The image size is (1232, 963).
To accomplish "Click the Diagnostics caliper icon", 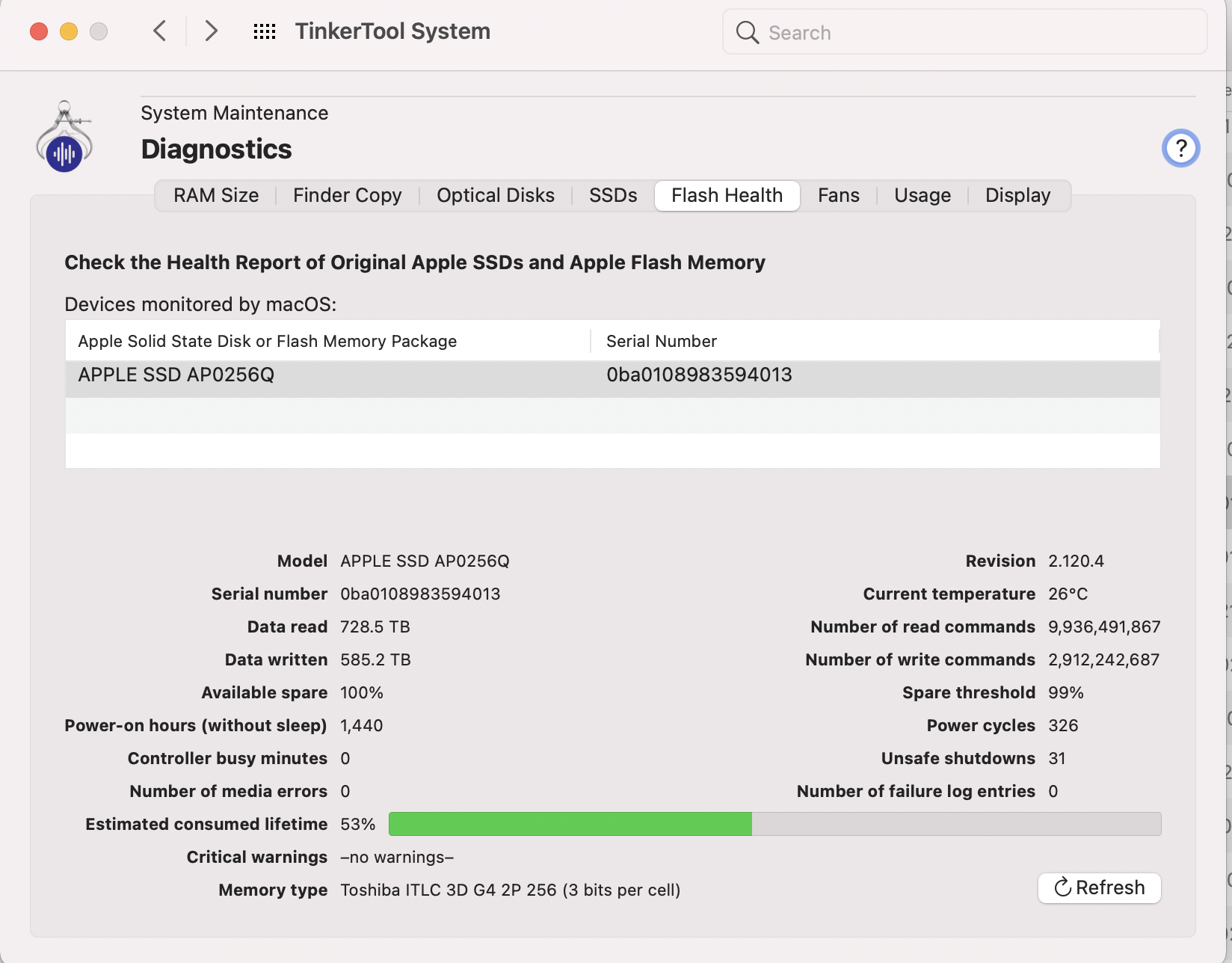I will 64,137.
